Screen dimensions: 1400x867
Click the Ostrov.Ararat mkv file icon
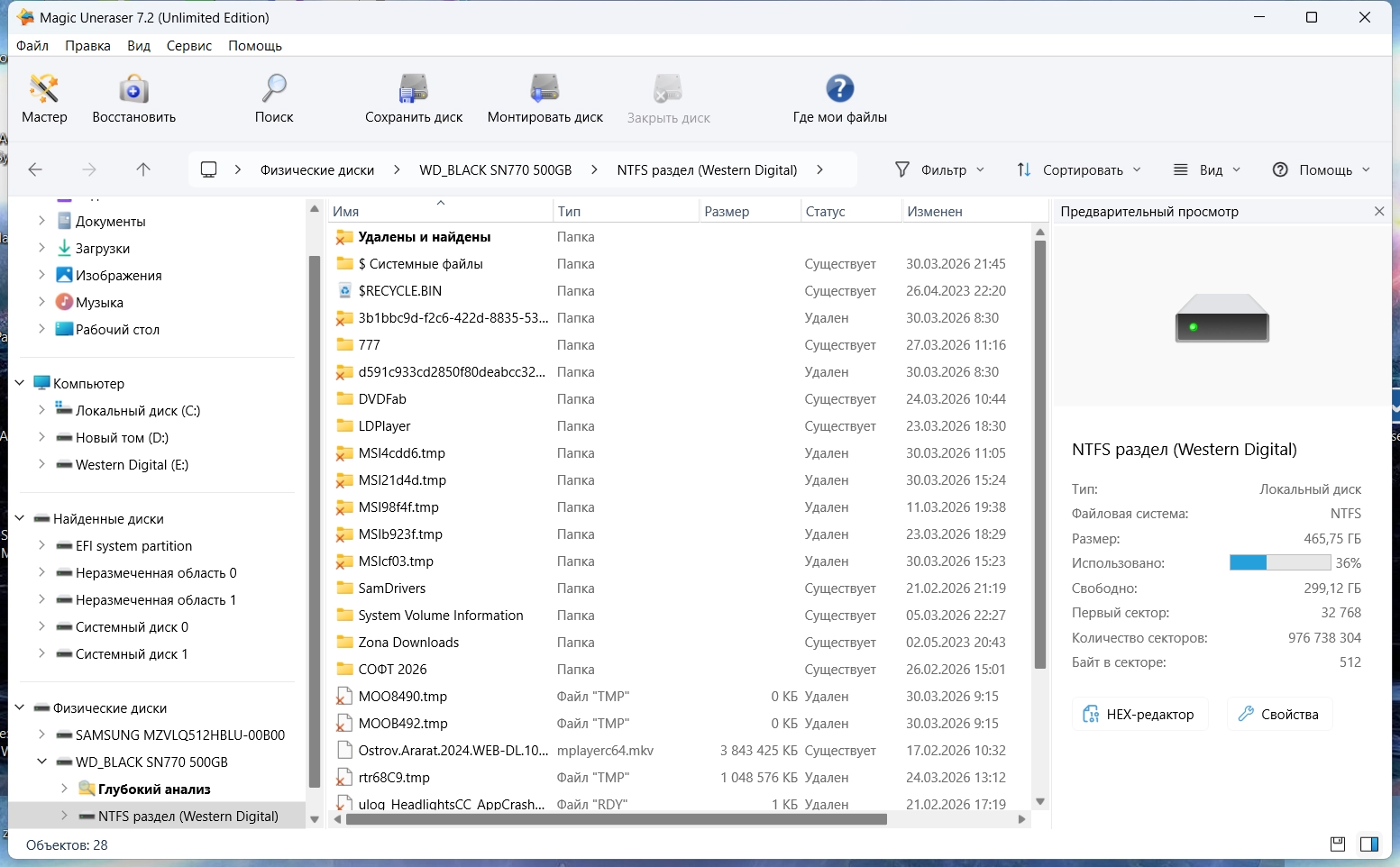[x=344, y=751]
